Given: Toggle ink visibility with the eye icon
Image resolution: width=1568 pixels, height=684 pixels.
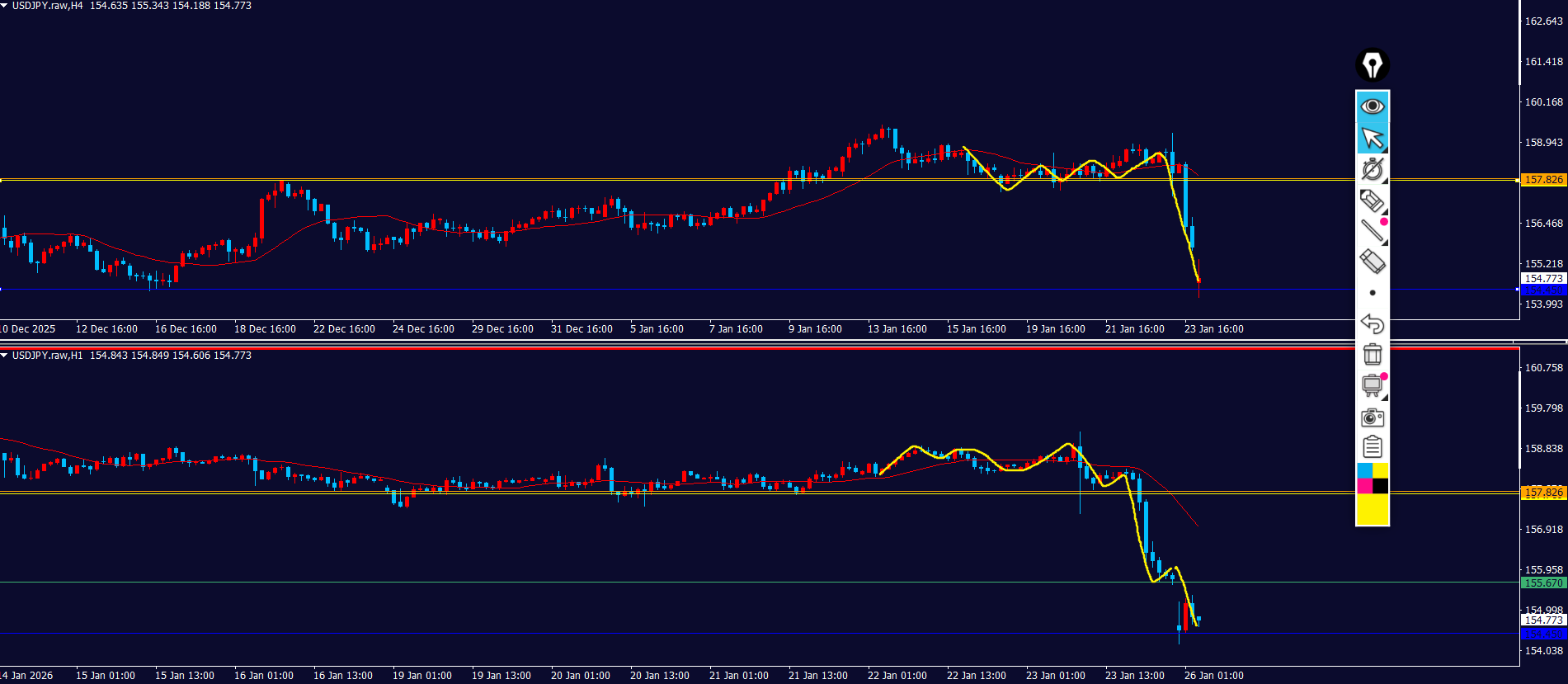Looking at the screenshot, I should pos(1373,106).
